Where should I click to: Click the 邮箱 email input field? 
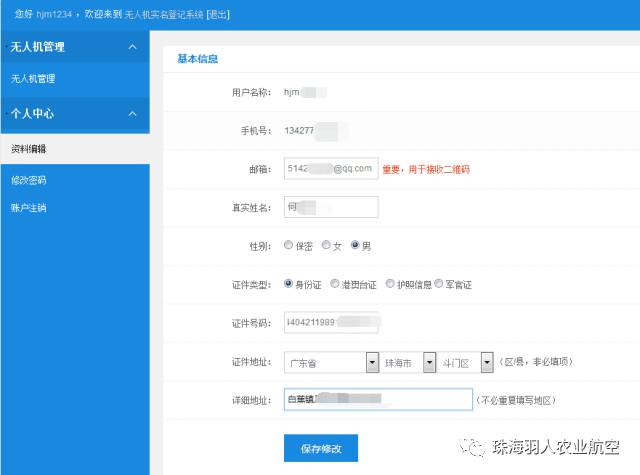(x=330, y=169)
